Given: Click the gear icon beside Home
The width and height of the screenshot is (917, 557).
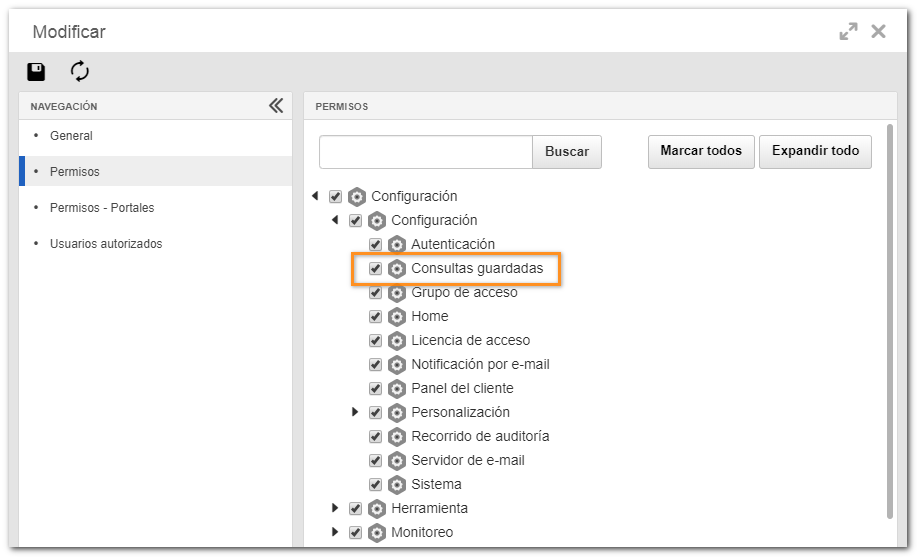Looking at the screenshot, I should 397,317.
